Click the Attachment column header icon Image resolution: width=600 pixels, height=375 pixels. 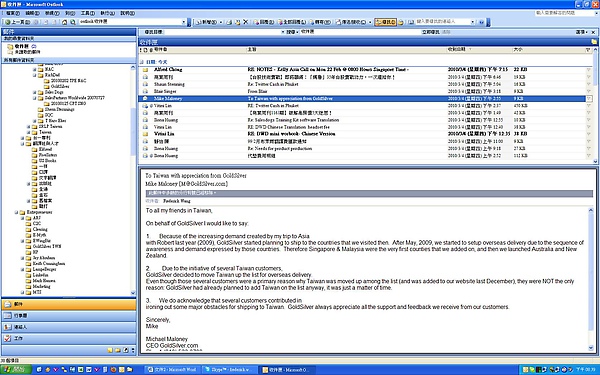pos(151,50)
